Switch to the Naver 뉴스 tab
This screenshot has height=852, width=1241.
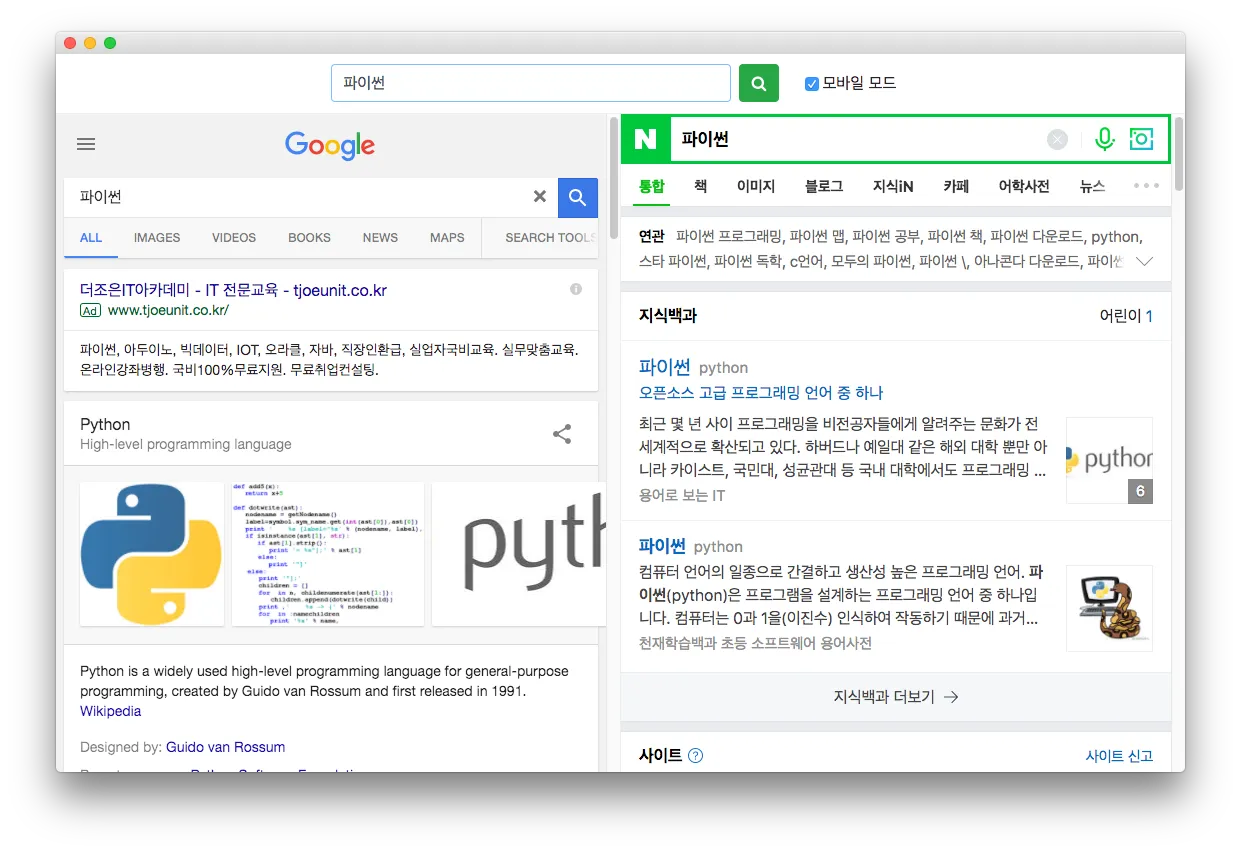coord(1092,186)
